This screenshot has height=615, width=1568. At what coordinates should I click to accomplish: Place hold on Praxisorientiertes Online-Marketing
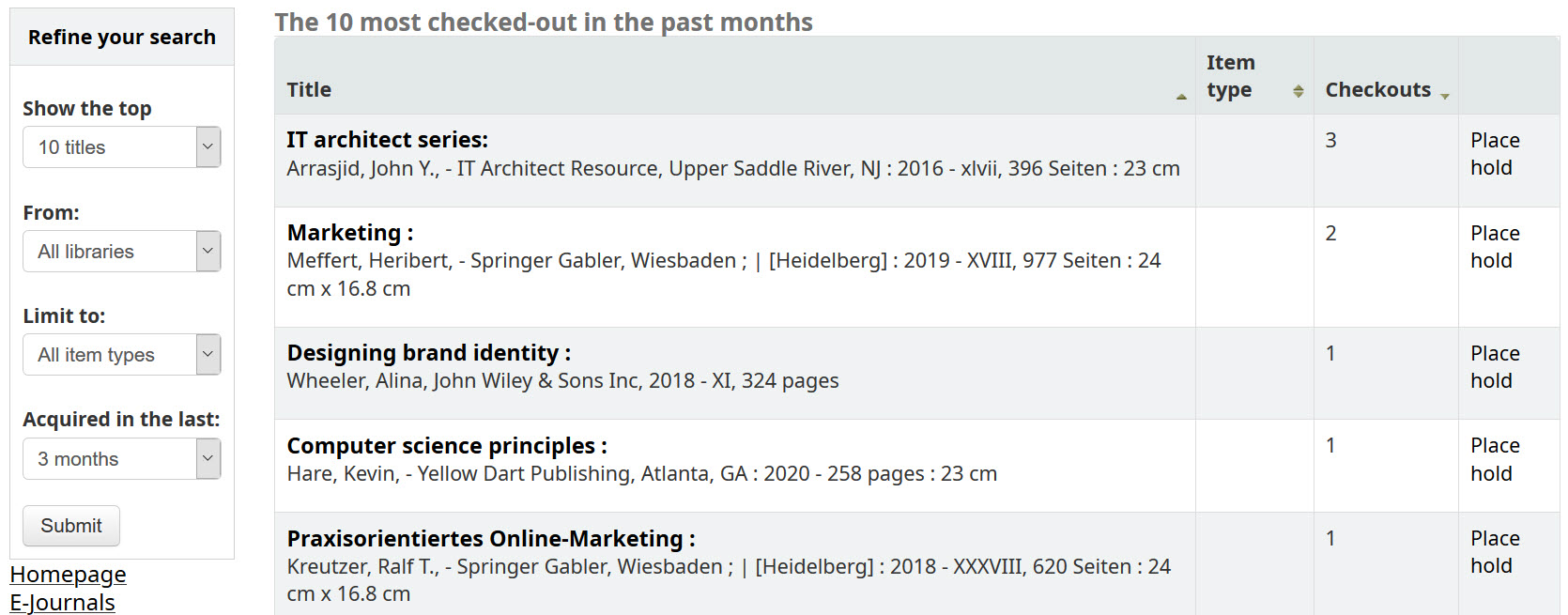tap(1494, 552)
